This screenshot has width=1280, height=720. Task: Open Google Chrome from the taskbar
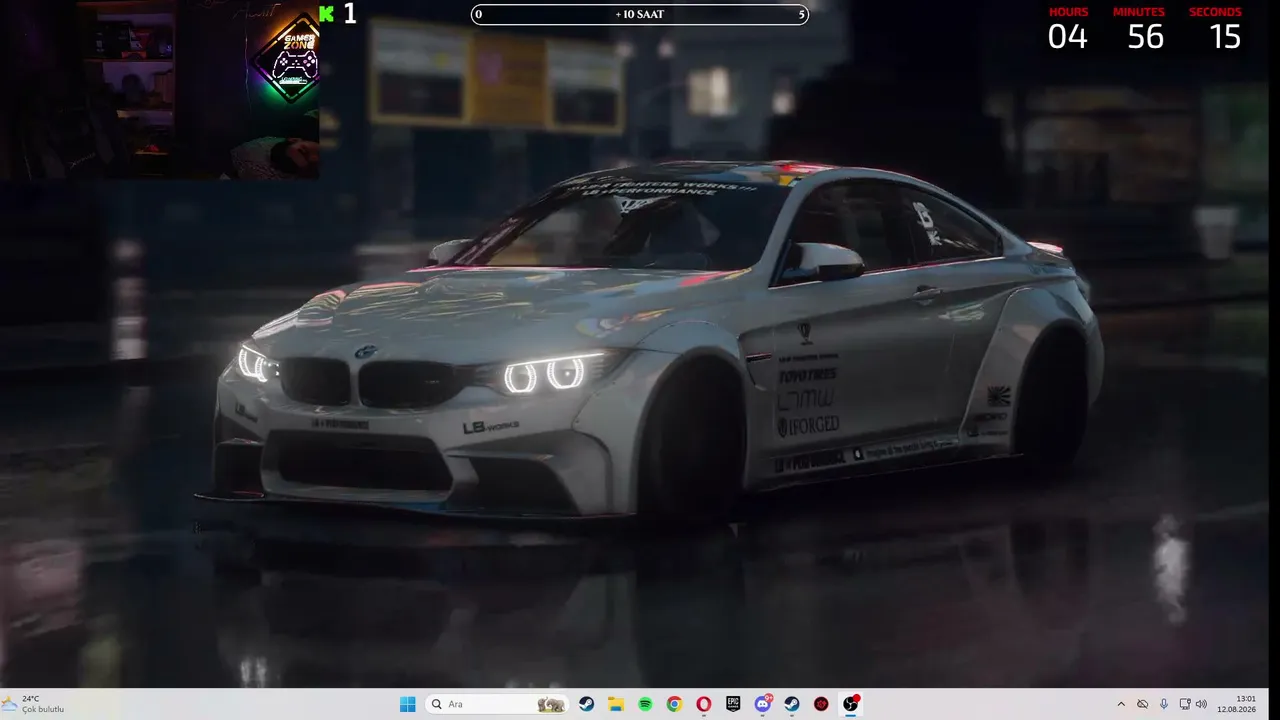tap(675, 704)
